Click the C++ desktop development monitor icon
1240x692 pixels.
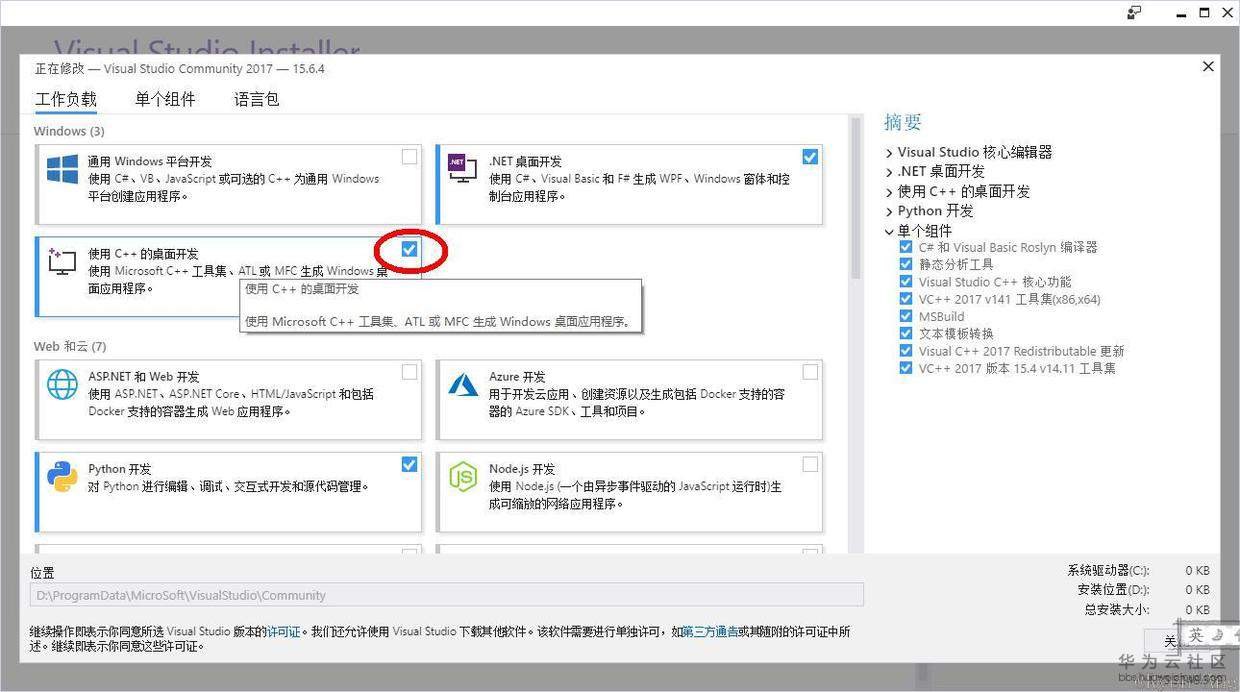tap(62, 262)
